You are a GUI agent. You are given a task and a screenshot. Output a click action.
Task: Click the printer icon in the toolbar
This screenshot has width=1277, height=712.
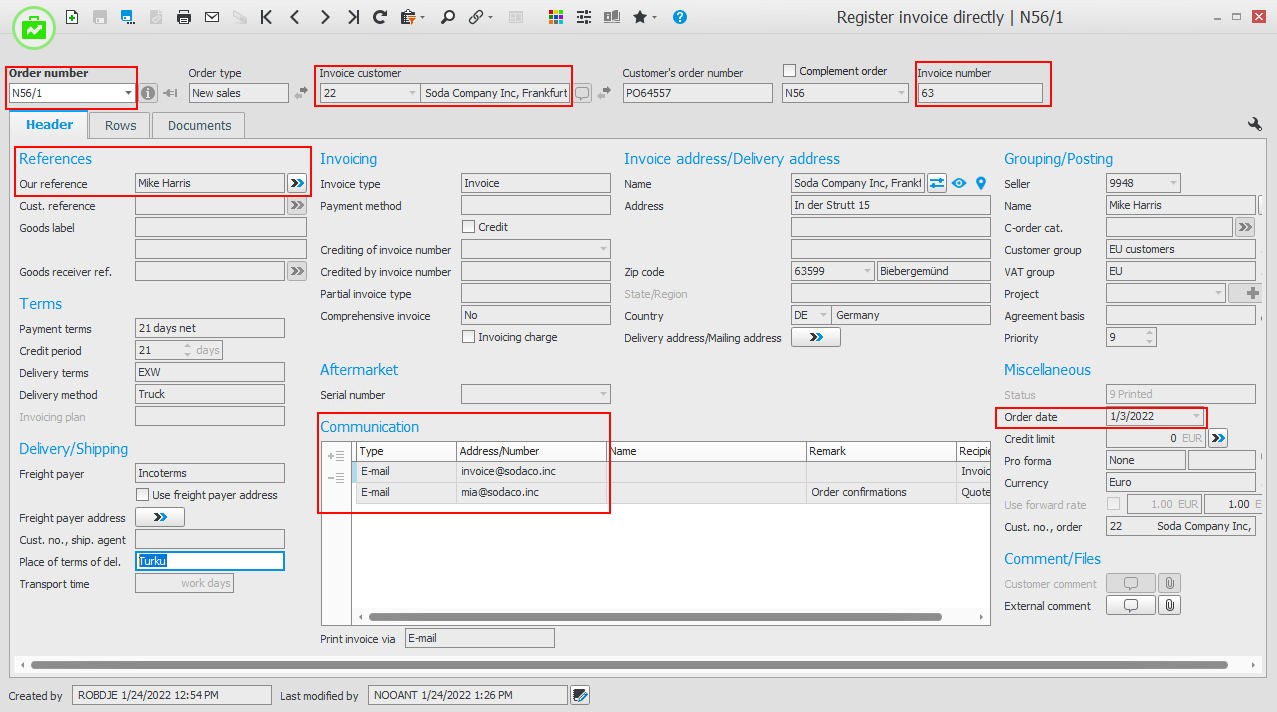click(183, 17)
